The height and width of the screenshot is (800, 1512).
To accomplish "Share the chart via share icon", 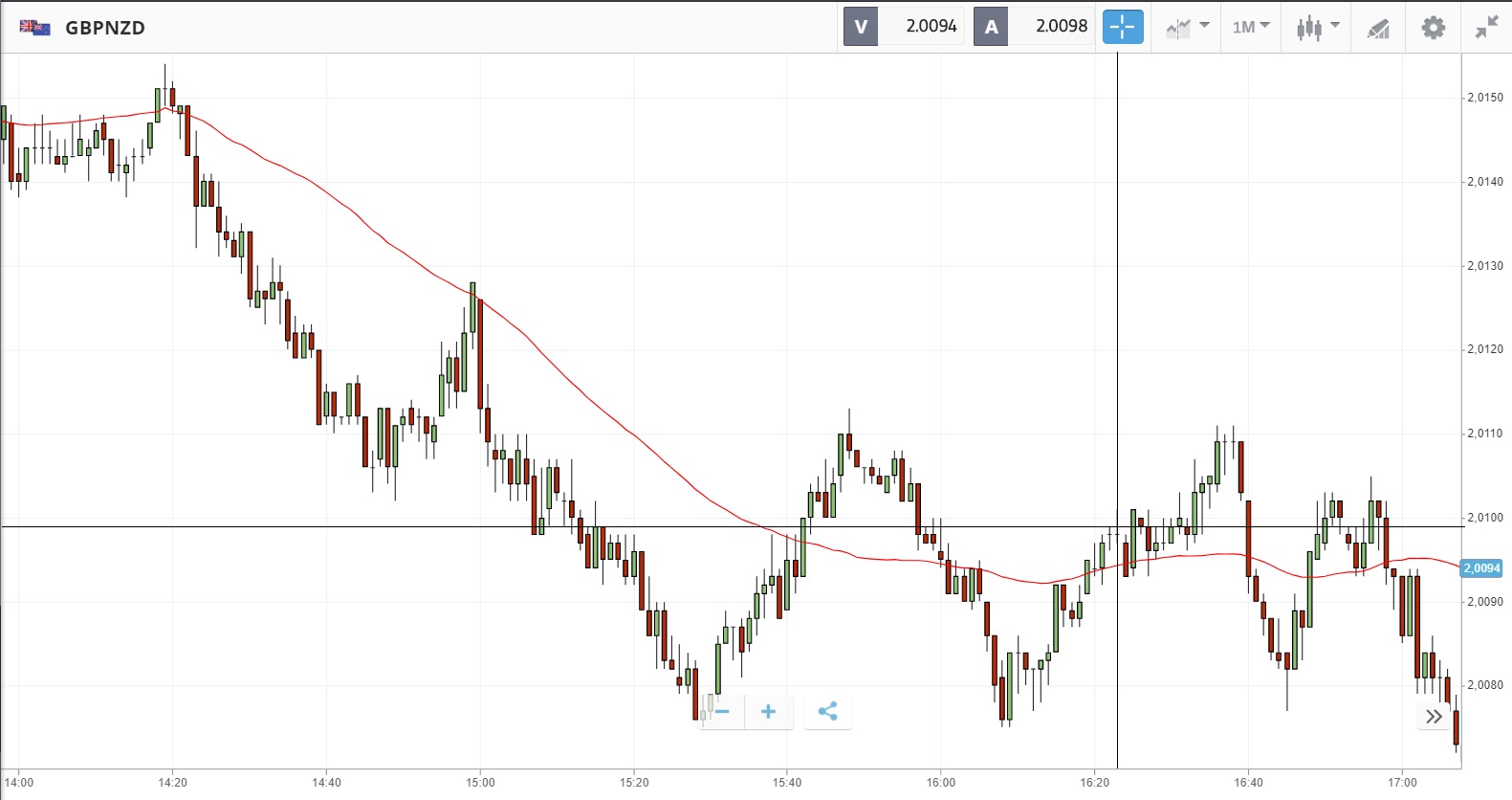I will [x=827, y=711].
